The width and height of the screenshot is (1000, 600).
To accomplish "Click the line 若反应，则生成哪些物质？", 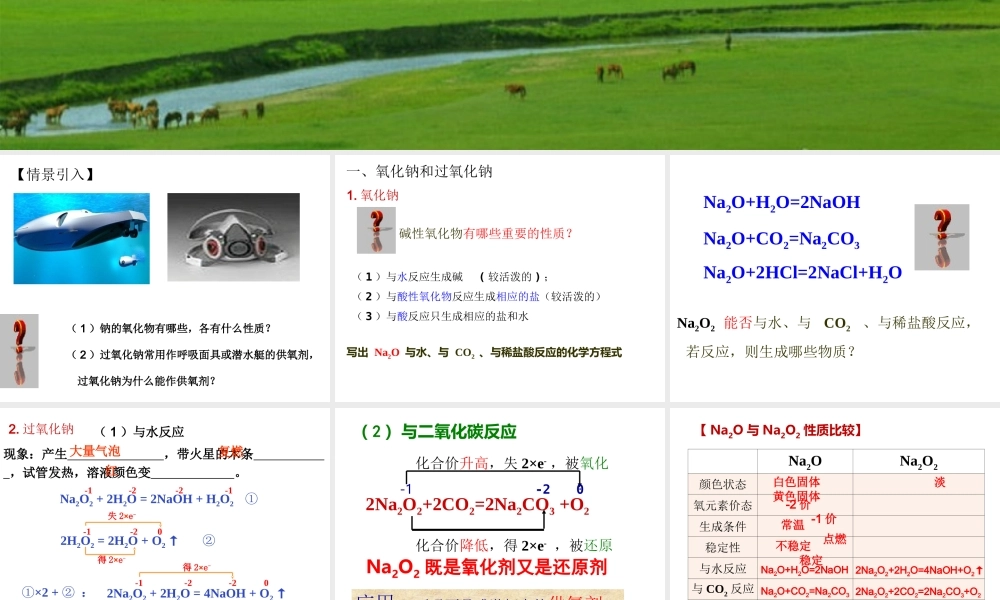I will click(x=771, y=351).
